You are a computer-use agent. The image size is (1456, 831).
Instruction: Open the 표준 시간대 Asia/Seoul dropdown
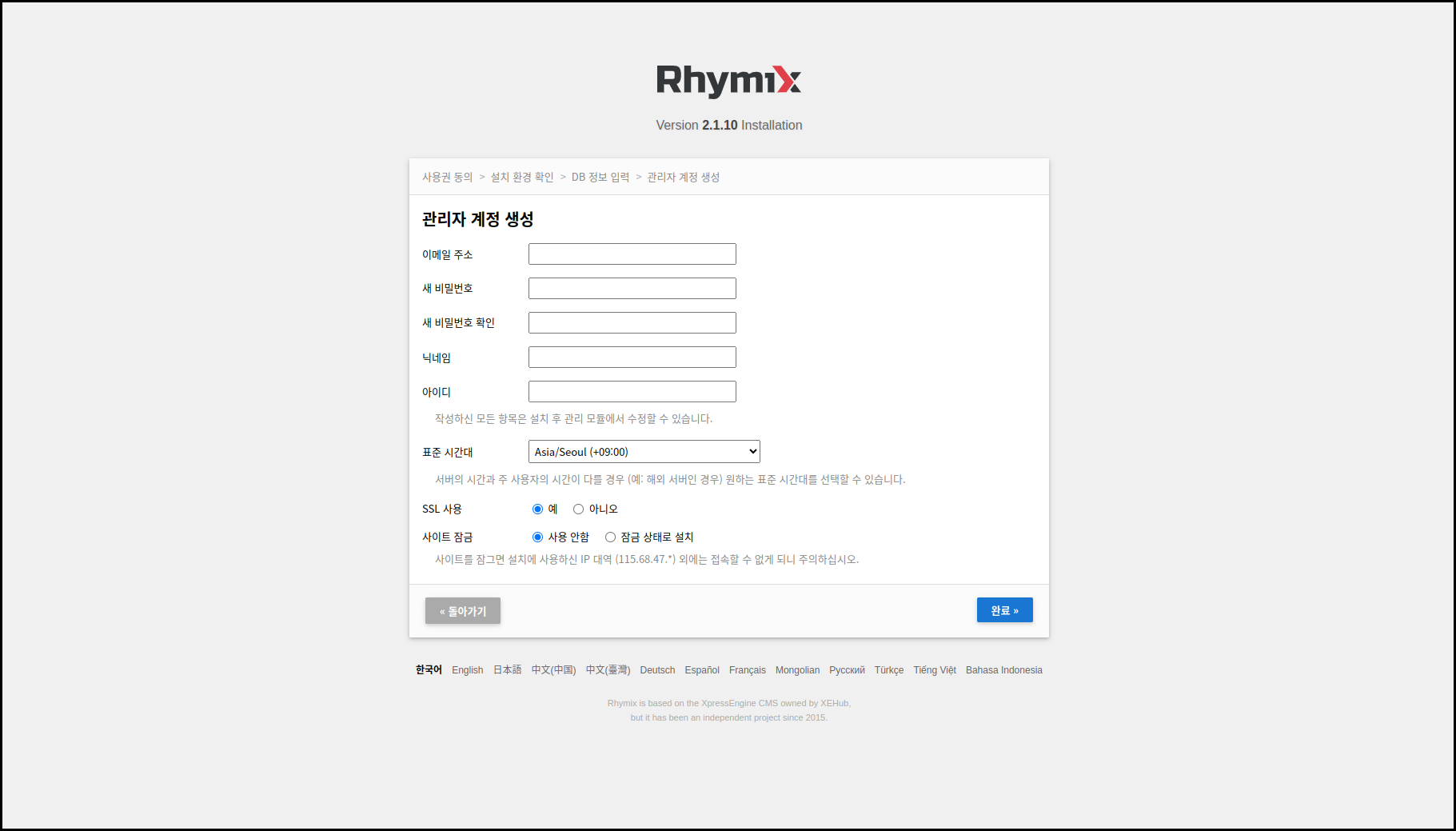pos(644,452)
